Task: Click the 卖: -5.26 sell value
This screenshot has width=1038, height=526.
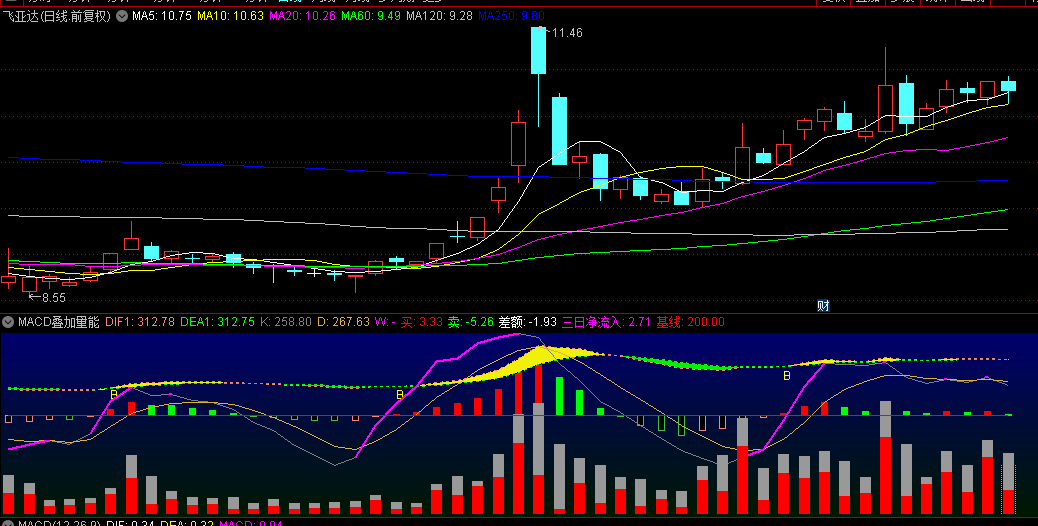Action: (x=471, y=322)
